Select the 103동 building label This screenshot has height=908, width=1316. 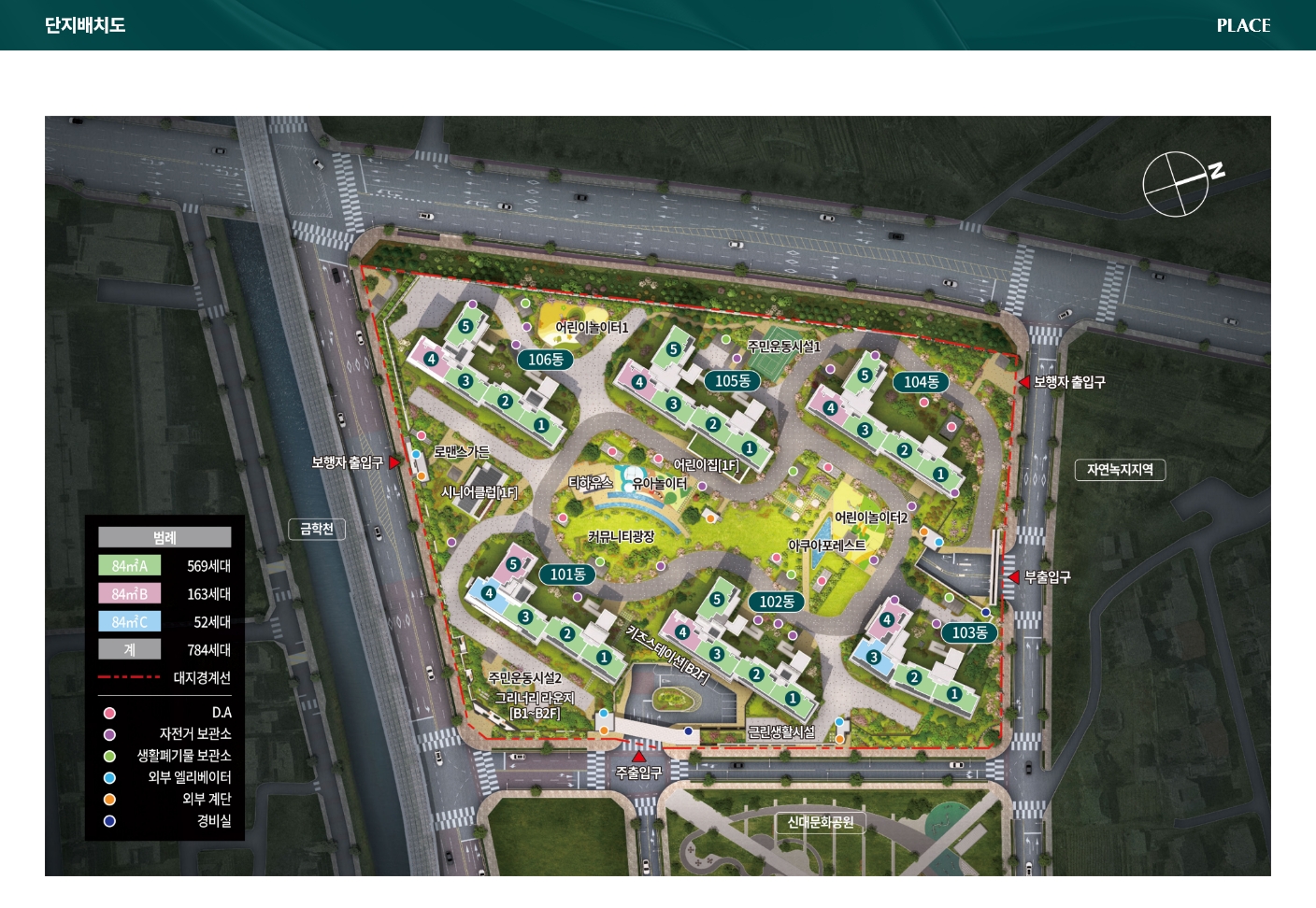[969, 632]
